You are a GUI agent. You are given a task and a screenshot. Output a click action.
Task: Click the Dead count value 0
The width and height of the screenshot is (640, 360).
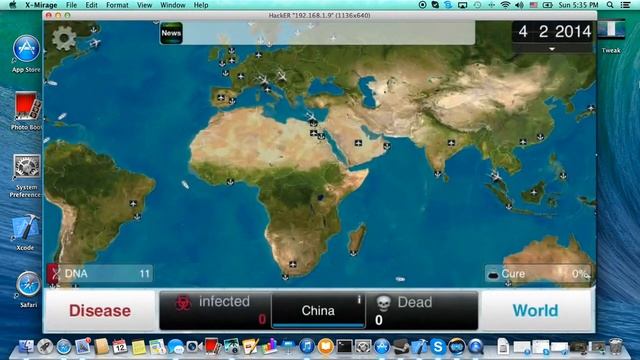(379, 320)
